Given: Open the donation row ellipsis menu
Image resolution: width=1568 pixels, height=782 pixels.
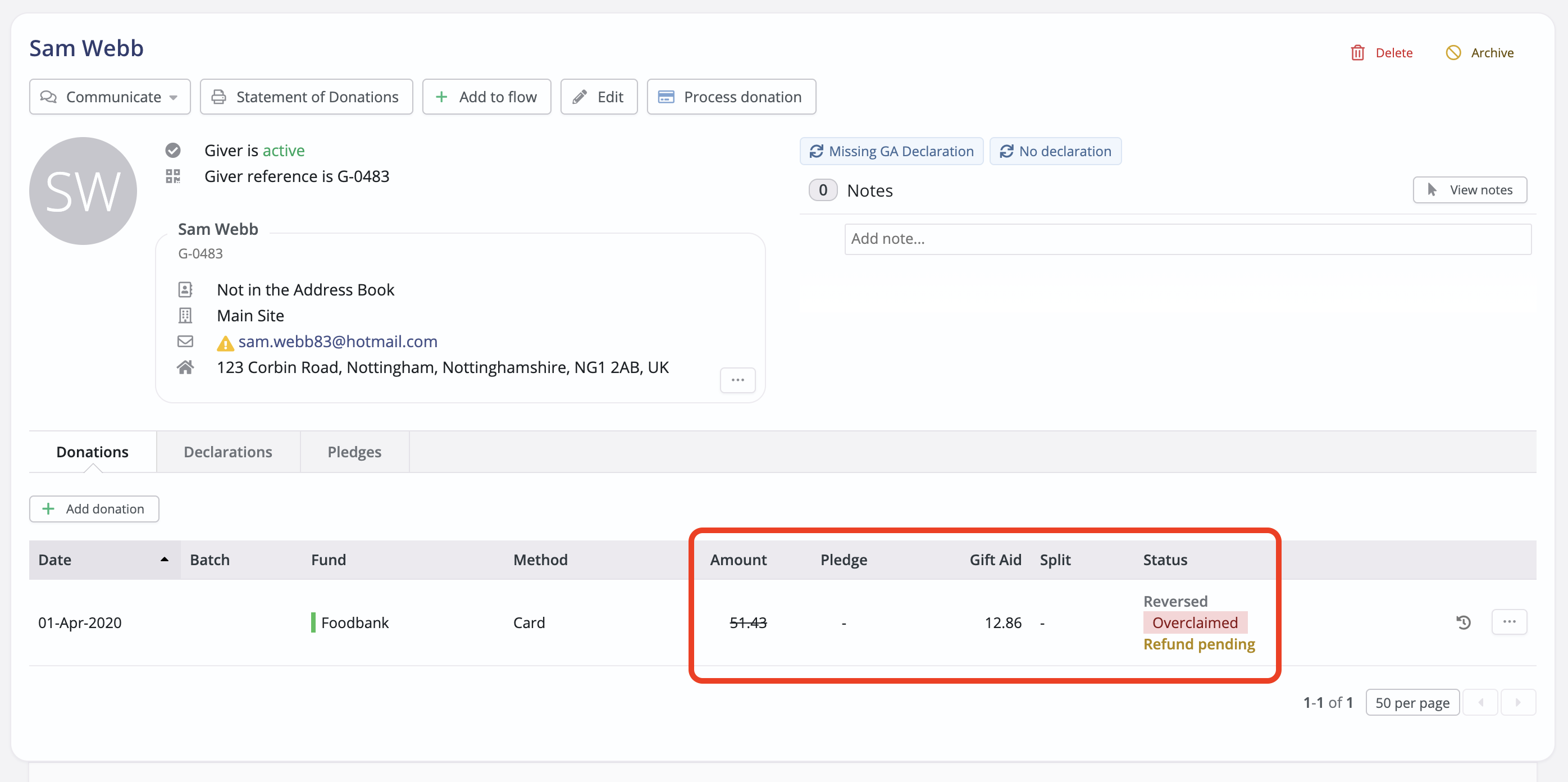Looking at the screenshot, I should coord(1509,622).
